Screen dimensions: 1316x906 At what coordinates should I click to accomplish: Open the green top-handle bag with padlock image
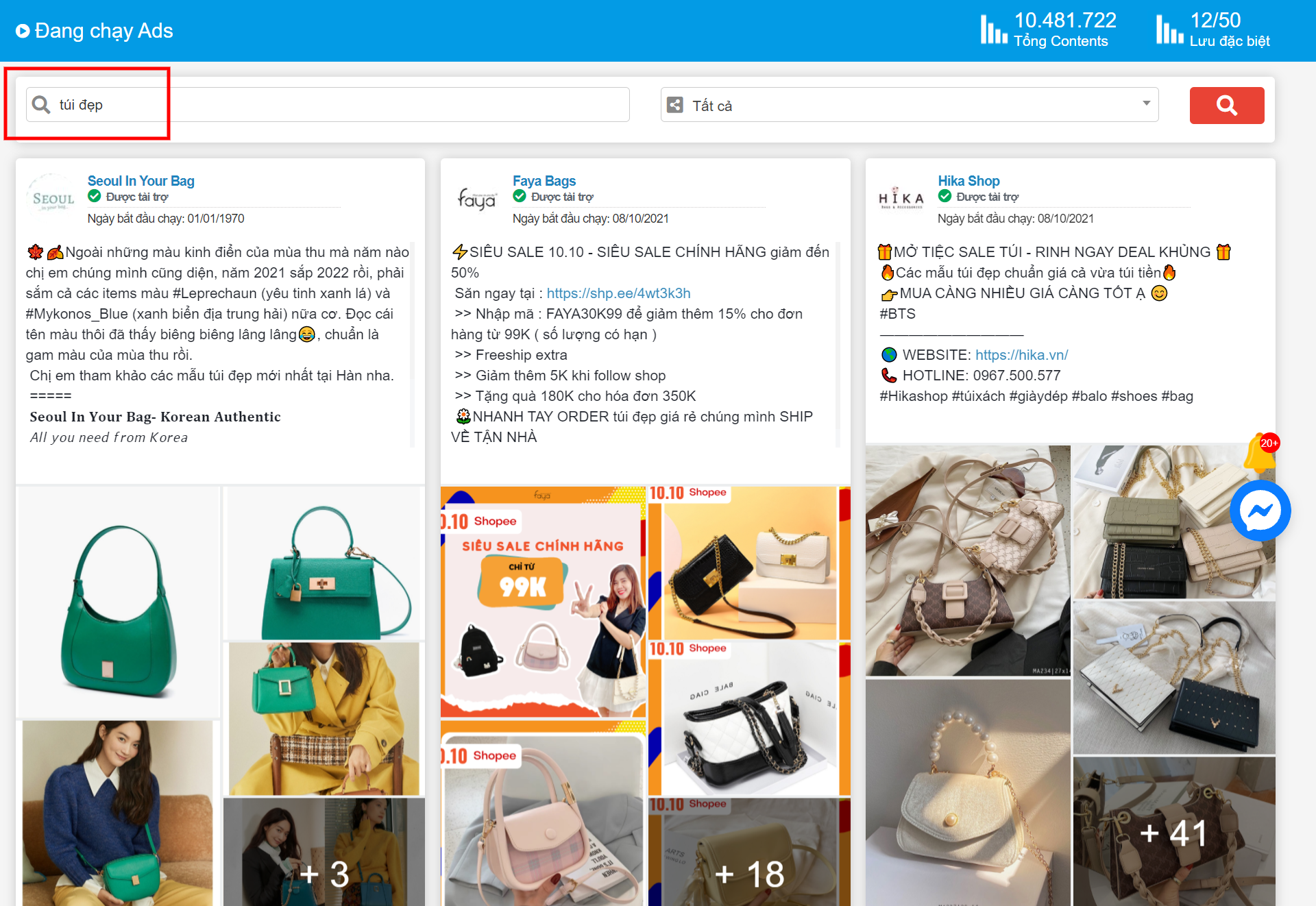(325, 563)
